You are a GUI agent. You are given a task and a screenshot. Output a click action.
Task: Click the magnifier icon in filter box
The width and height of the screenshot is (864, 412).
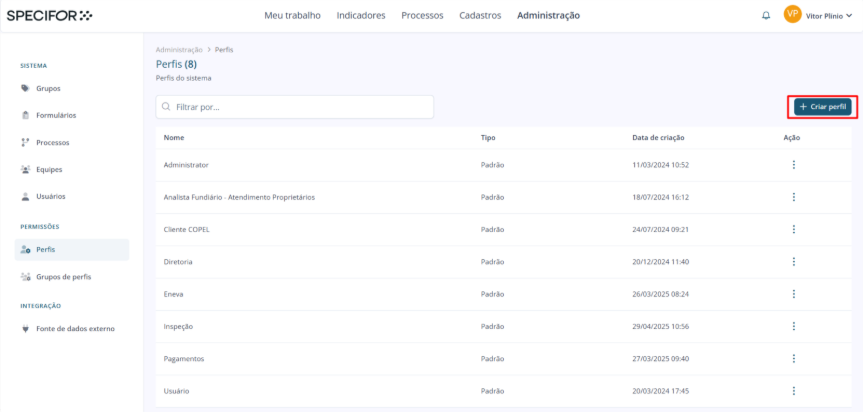click(166, 107)
